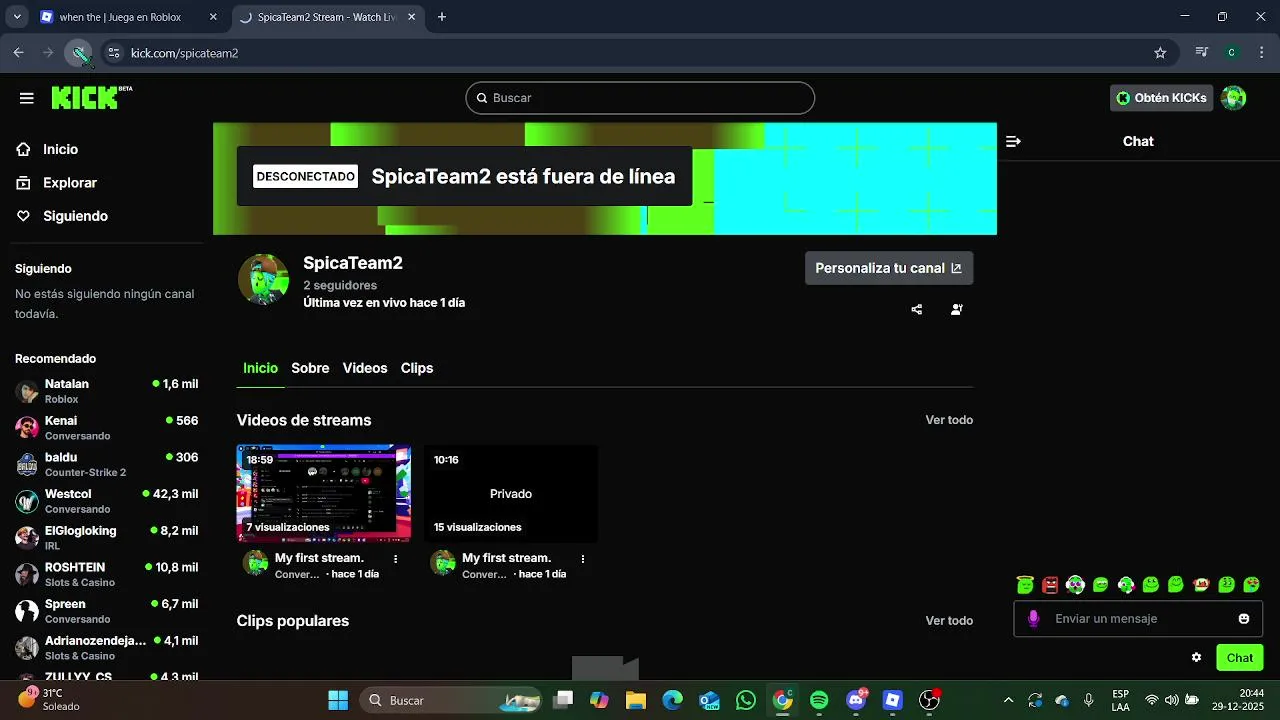Select the SpicaTeam2 Stream browser tab
The width and height of the screenshot is (1280, 720).
click(x=327, y=17)
